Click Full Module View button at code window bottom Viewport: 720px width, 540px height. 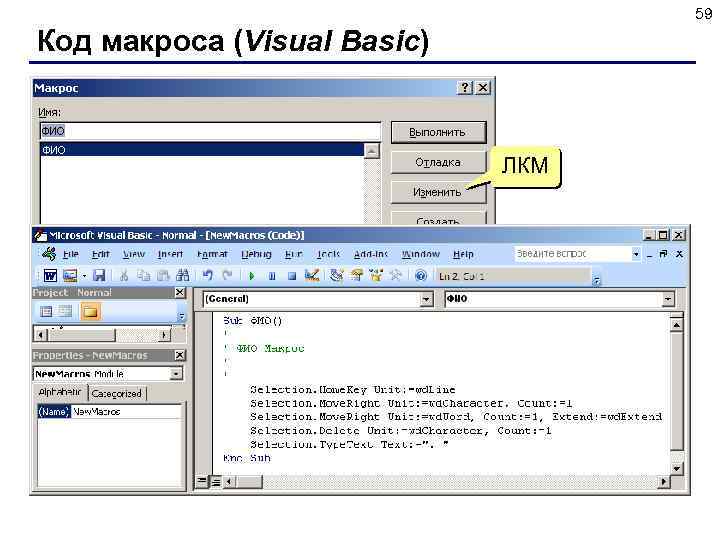tap(215, 482)
